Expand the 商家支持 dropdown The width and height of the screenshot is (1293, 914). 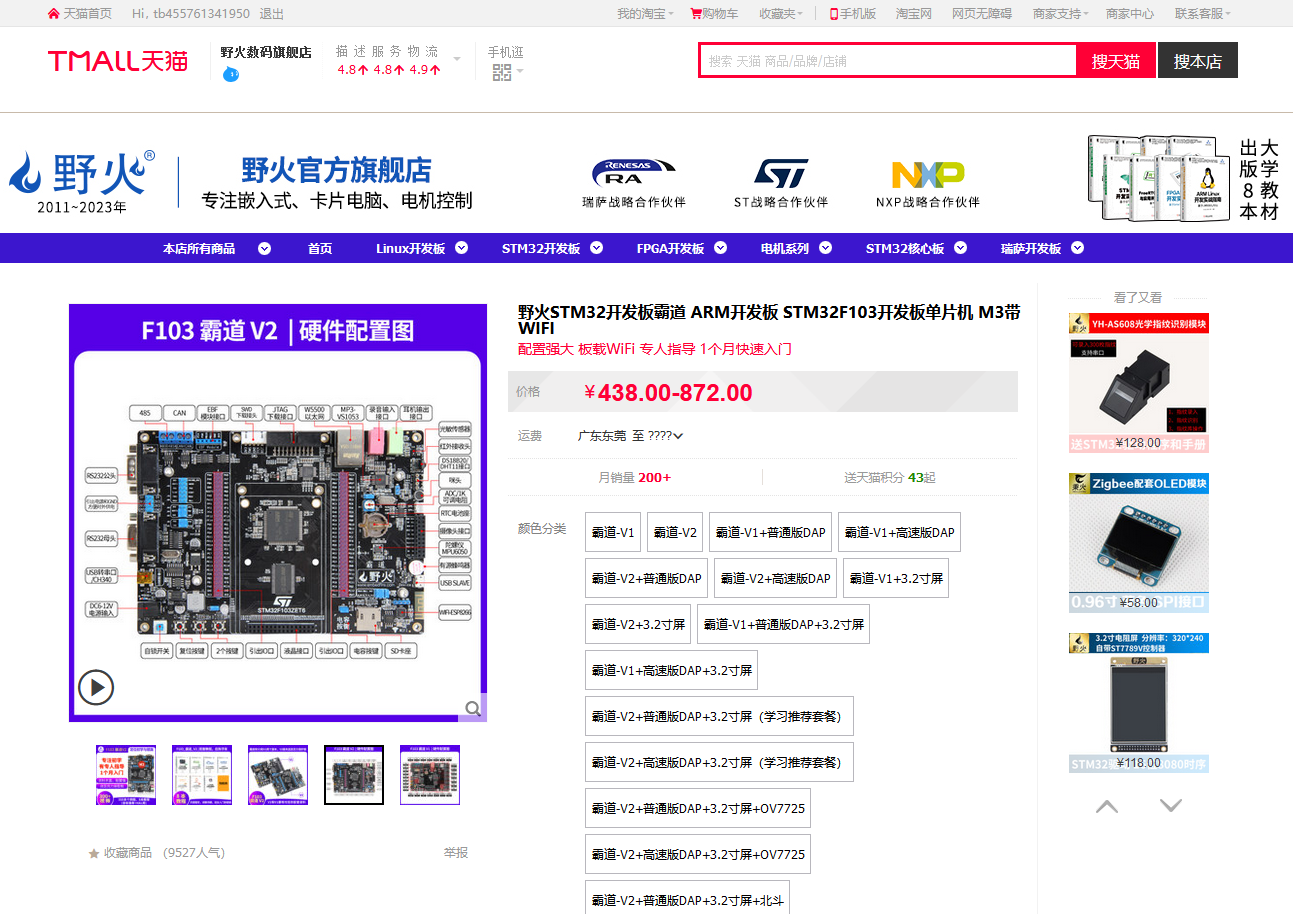tap(1087, 14)
